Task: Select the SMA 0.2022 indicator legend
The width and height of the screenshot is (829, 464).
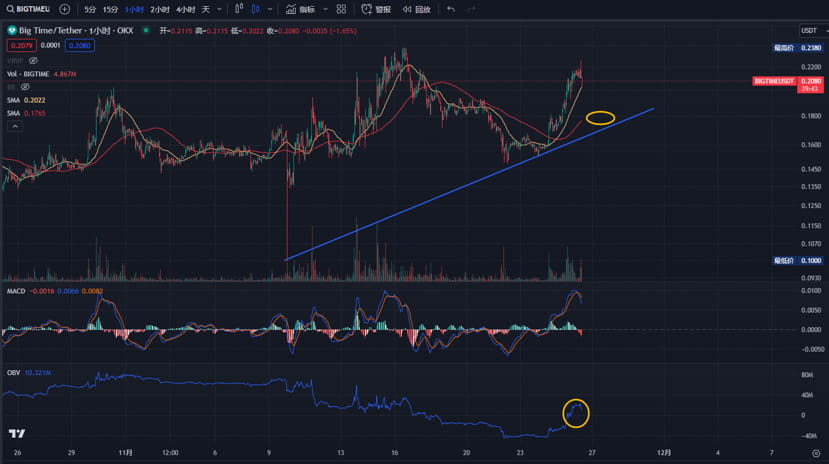Action: tap(26, 100)
